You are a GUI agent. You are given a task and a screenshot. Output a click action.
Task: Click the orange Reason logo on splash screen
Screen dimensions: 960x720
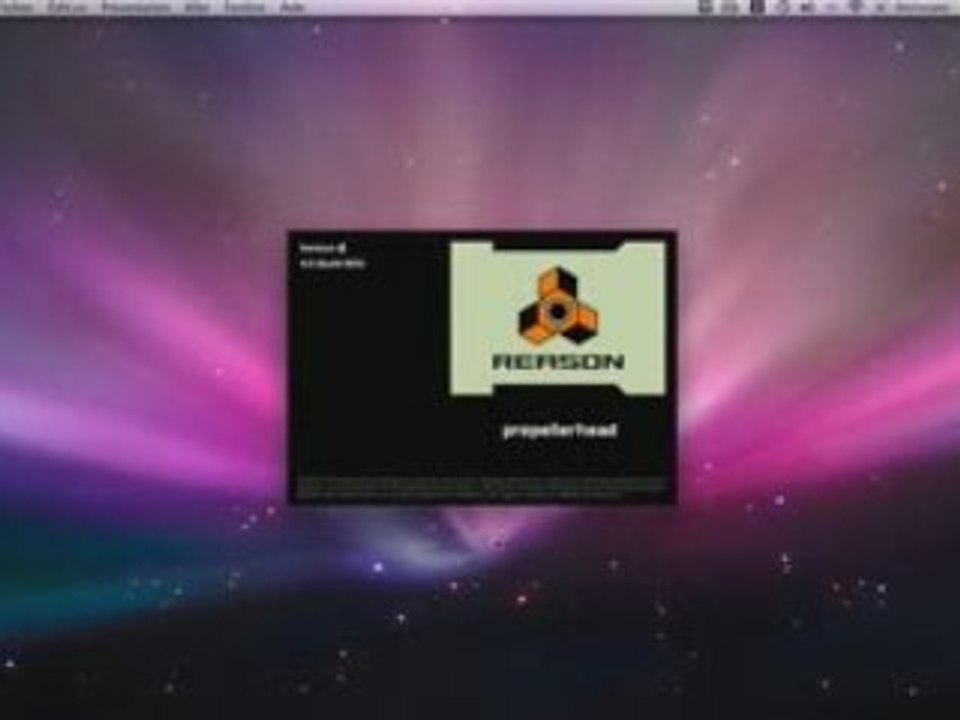click(558, 305)
